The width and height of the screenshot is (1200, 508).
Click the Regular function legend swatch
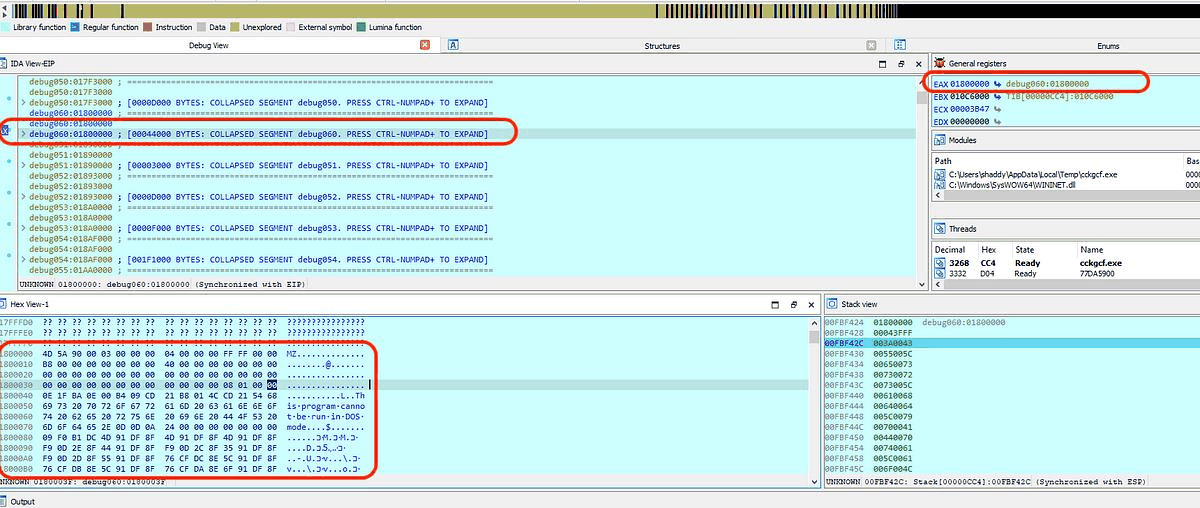(74, 27)
